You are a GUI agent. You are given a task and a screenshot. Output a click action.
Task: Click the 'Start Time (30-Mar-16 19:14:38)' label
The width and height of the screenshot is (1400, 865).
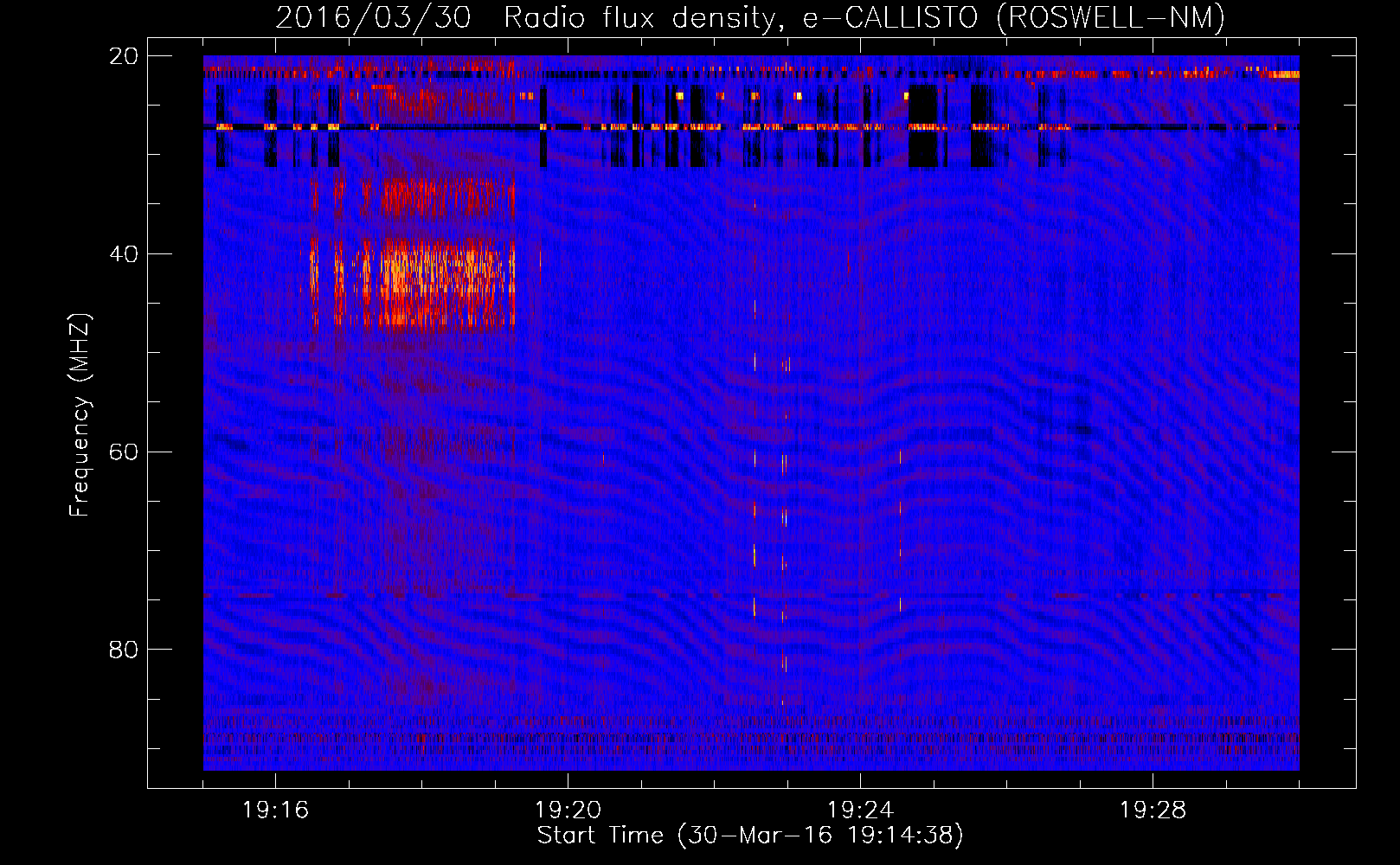coord(749,836)
